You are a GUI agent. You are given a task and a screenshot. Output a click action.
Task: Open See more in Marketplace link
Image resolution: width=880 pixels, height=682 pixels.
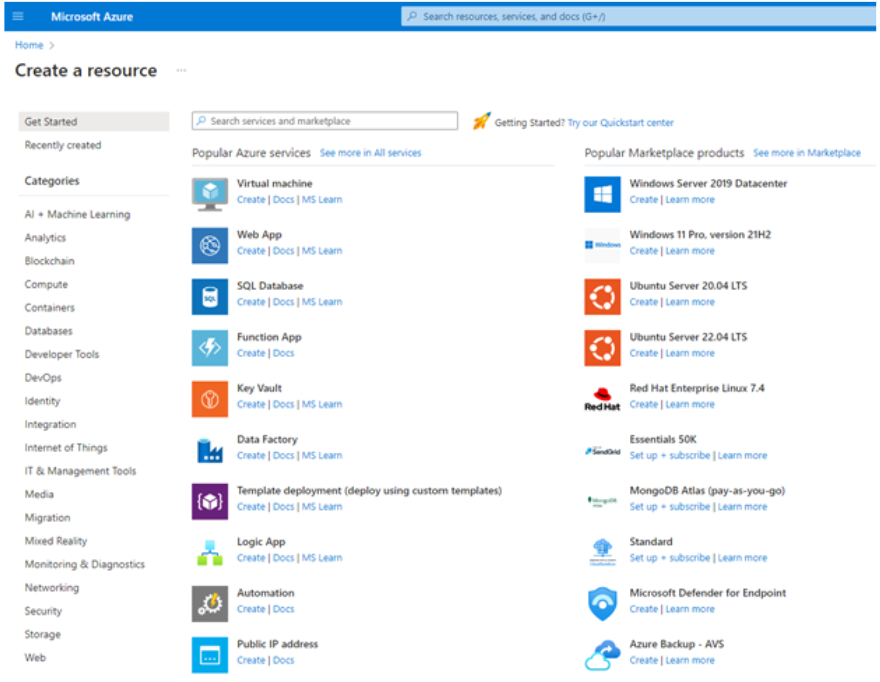tap(806, 153)
